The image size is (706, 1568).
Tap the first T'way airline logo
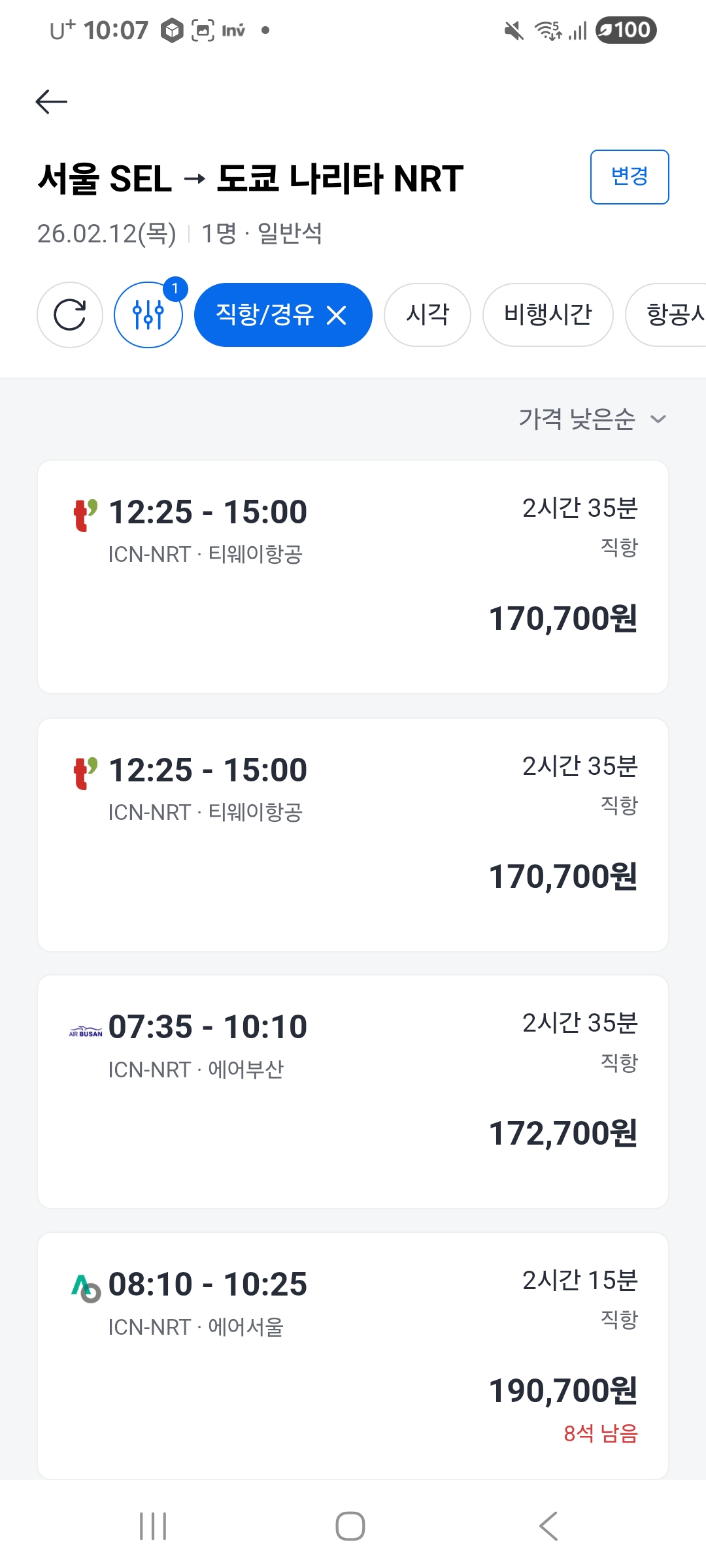point(86,515)
